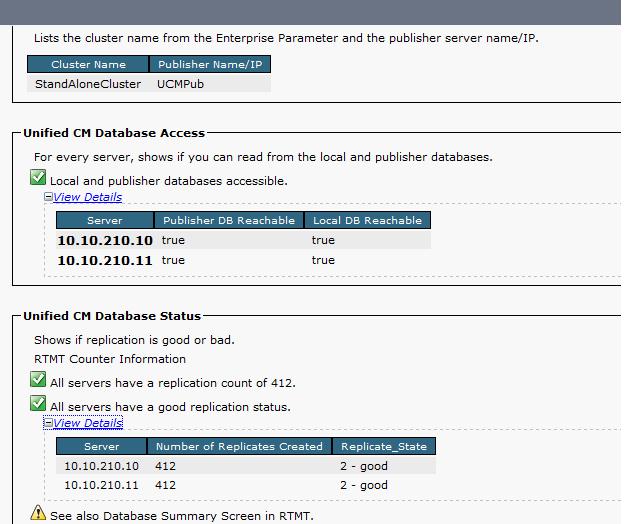The height and width of the screenshot is (524, 640).
Task: Click Local DB Reachable column header
Action: tap(367, 220)
